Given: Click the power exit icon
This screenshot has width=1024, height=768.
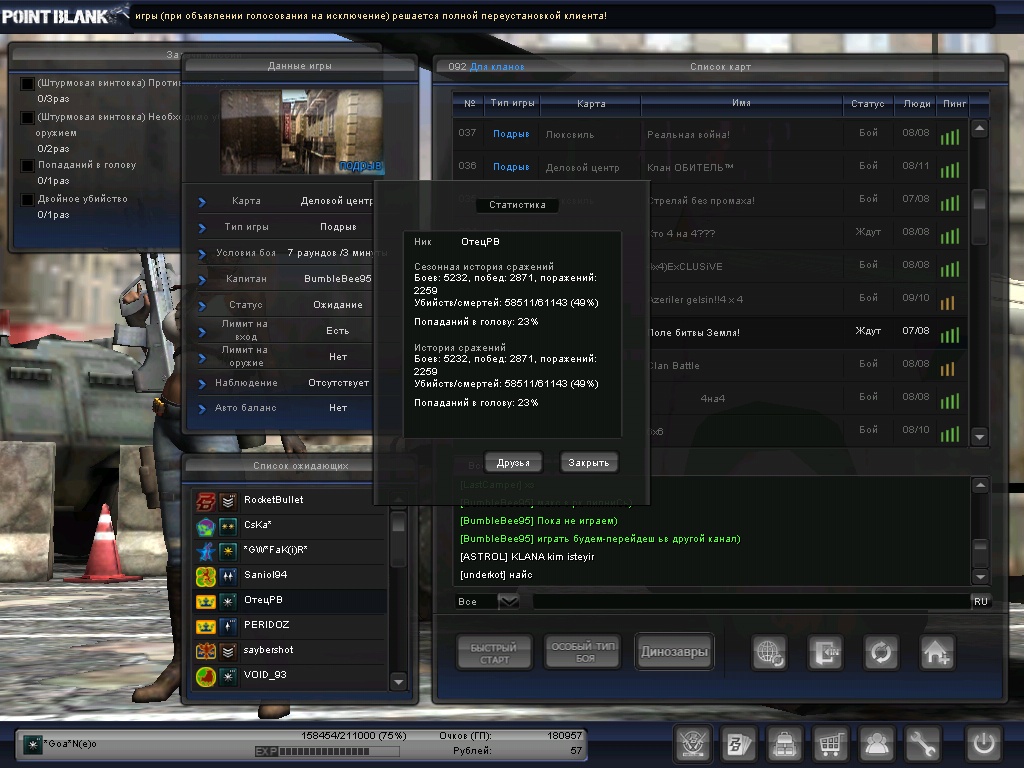Looking at the screenshot, I should [984, 744].
